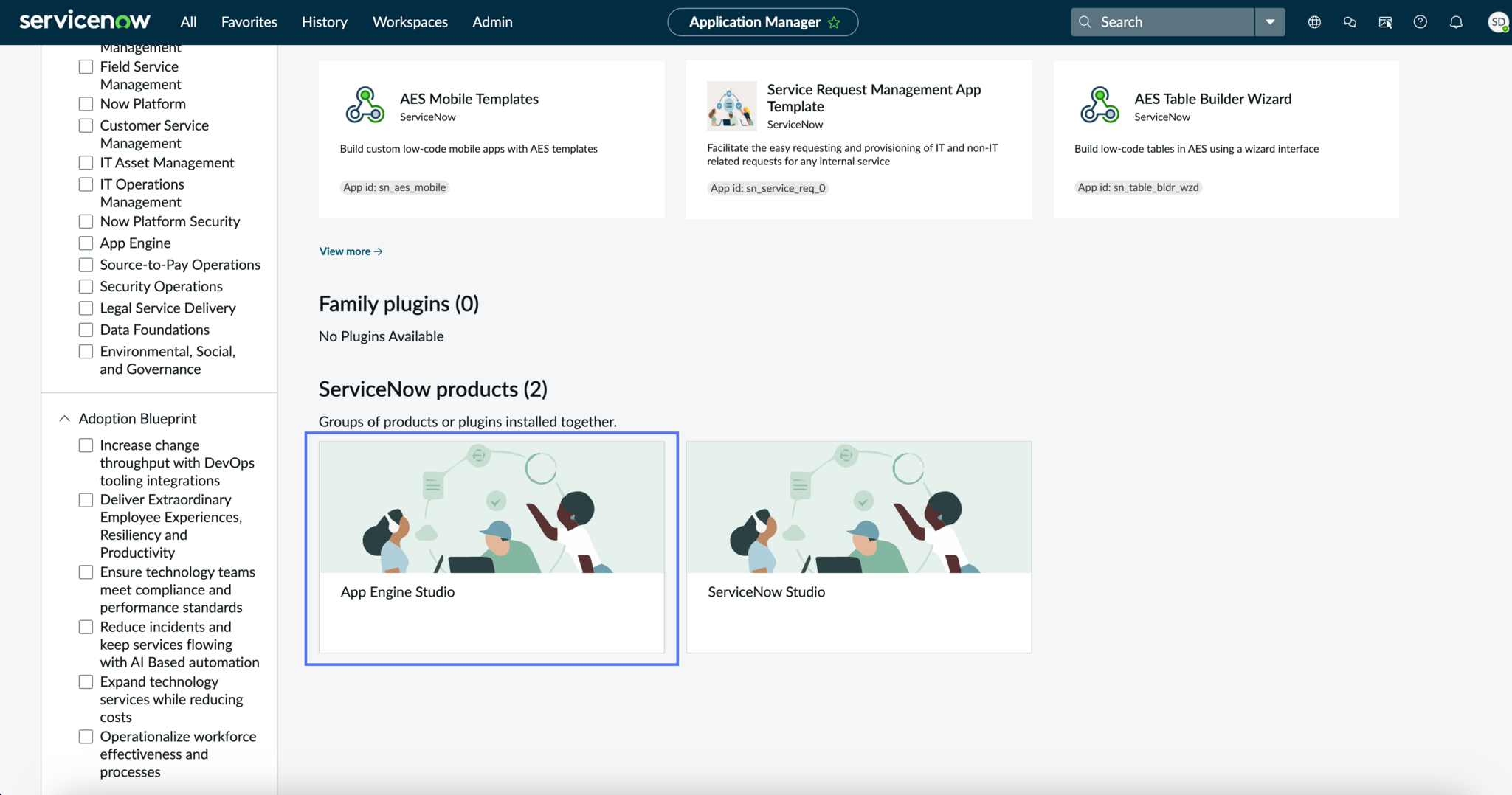Open the notifications bell icon

click(x=1456, y=22)
